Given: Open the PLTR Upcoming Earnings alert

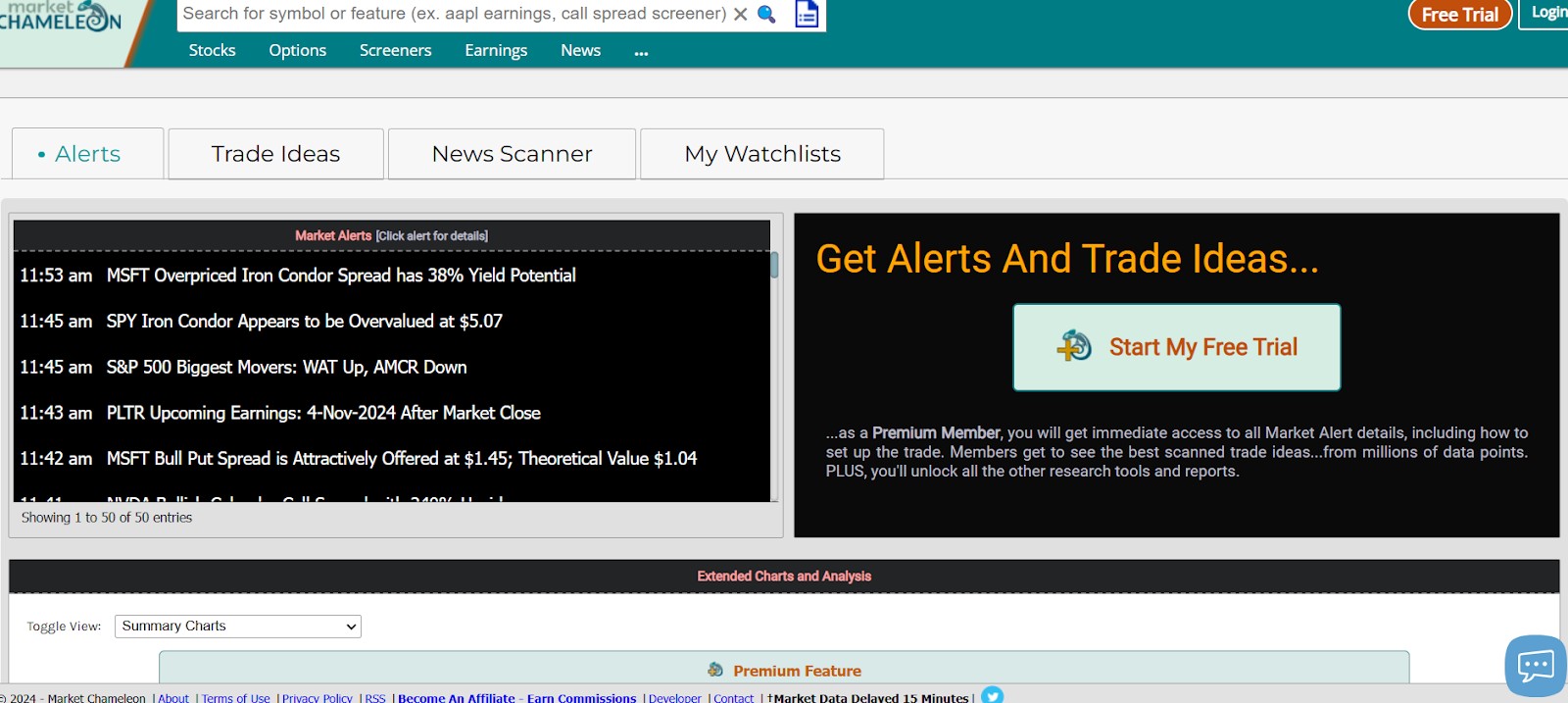Looking at the screenshot, I should point(323,413).
